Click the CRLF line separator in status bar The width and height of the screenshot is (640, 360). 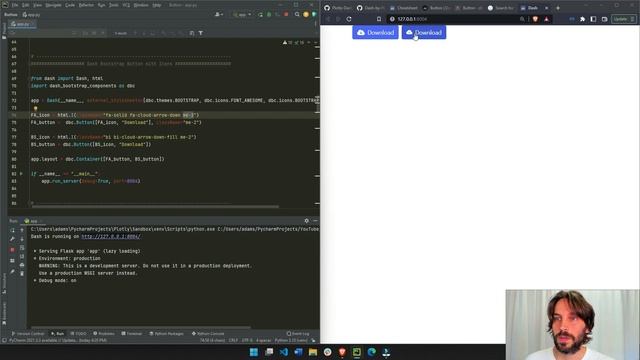tap(233, 340)
